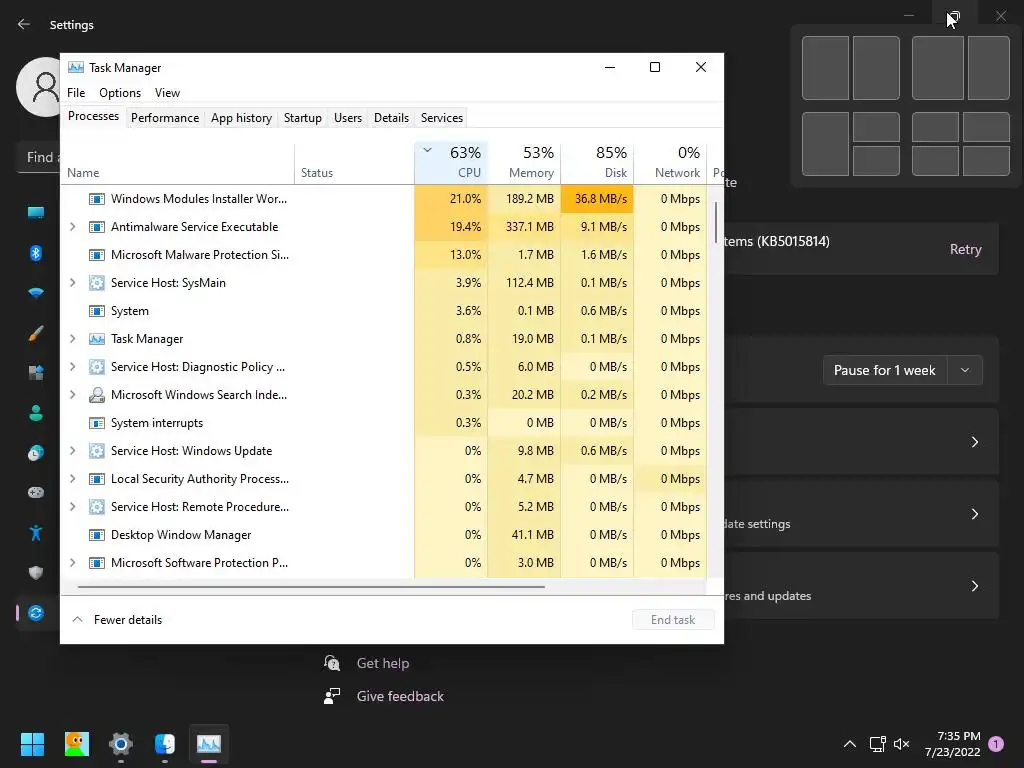Switch to the Services tab
Image resolution: width=1024 pixels, height=768 pixels.
(441, 118)
